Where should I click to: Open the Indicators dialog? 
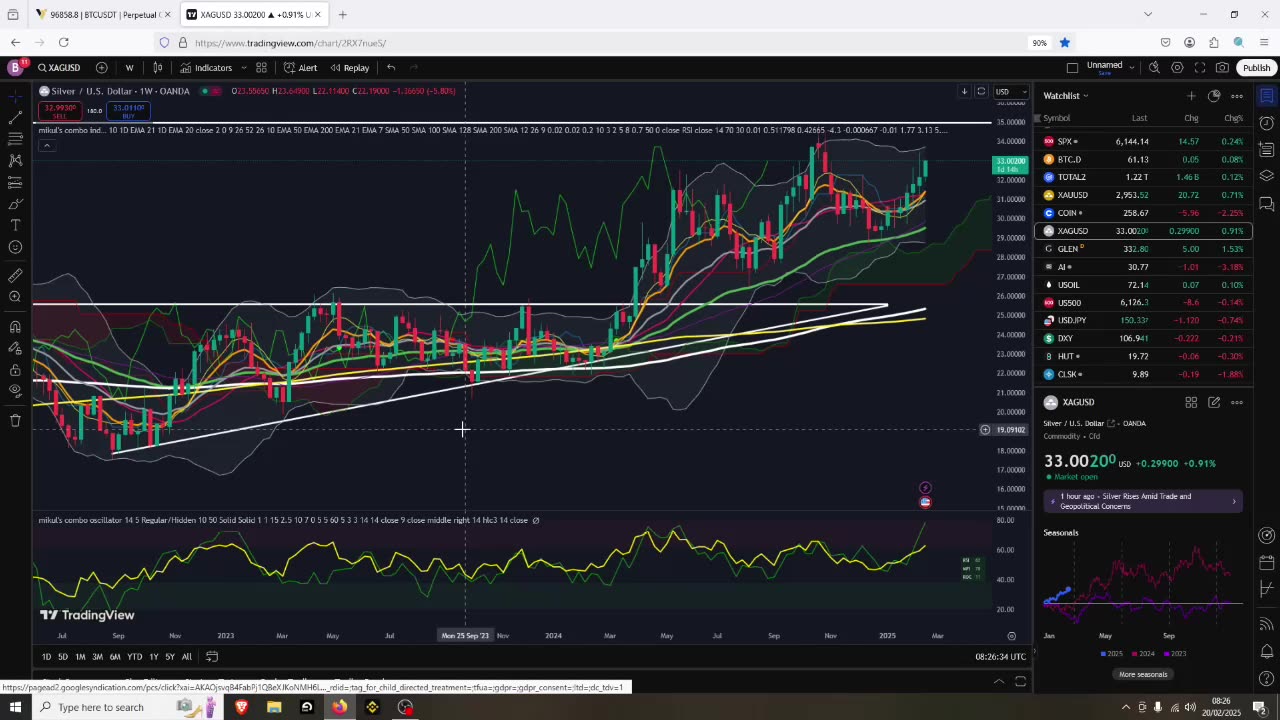[206, 68]
